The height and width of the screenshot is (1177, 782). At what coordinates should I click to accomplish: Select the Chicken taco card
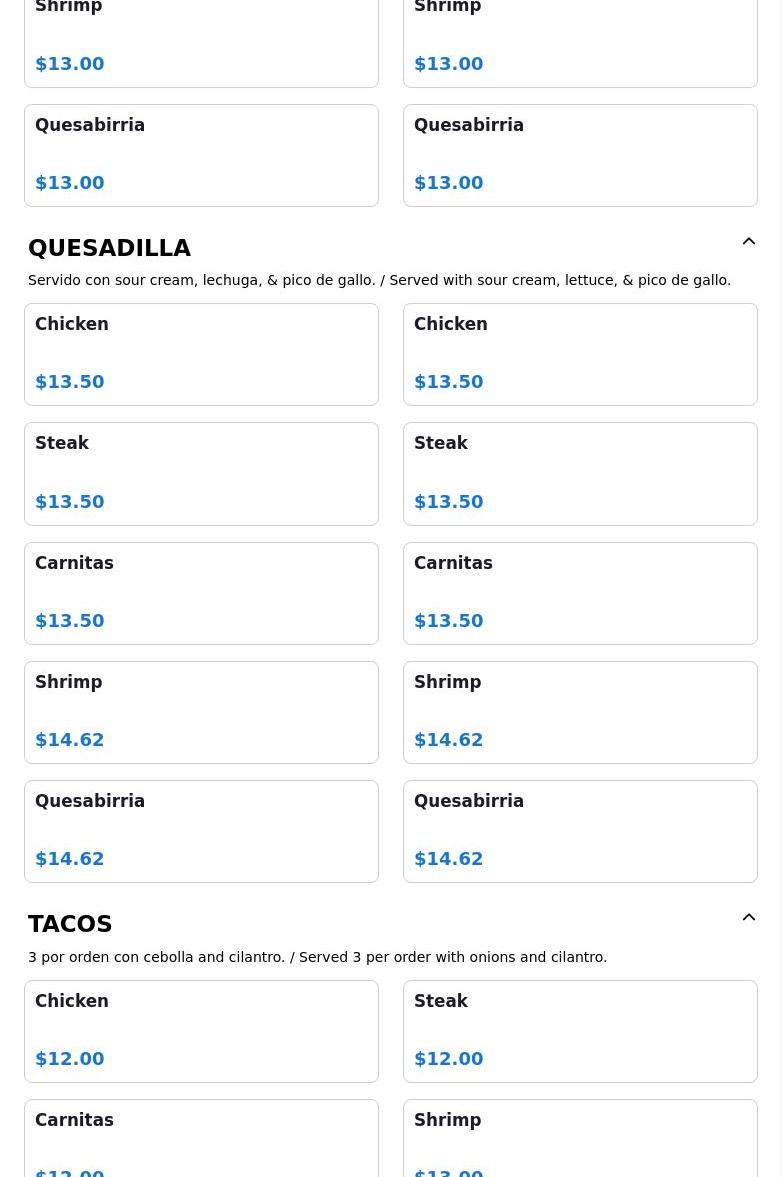point(201,1031)
